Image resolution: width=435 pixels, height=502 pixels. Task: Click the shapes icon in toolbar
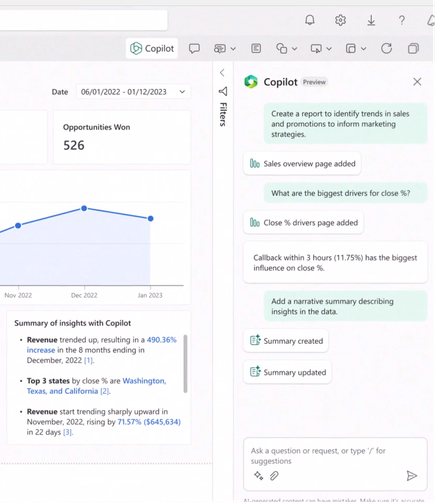click(x=282, y=49)
